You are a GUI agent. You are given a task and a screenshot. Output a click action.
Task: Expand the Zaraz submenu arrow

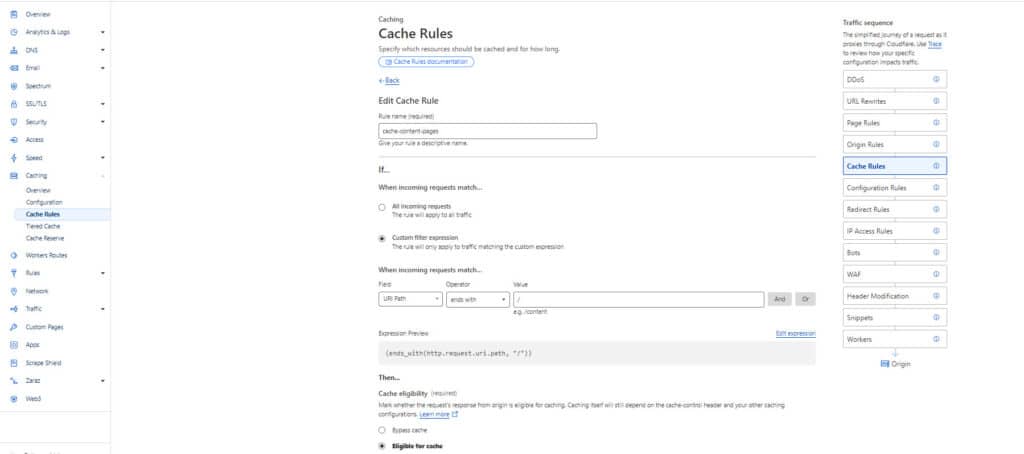[x=103, y=381]
